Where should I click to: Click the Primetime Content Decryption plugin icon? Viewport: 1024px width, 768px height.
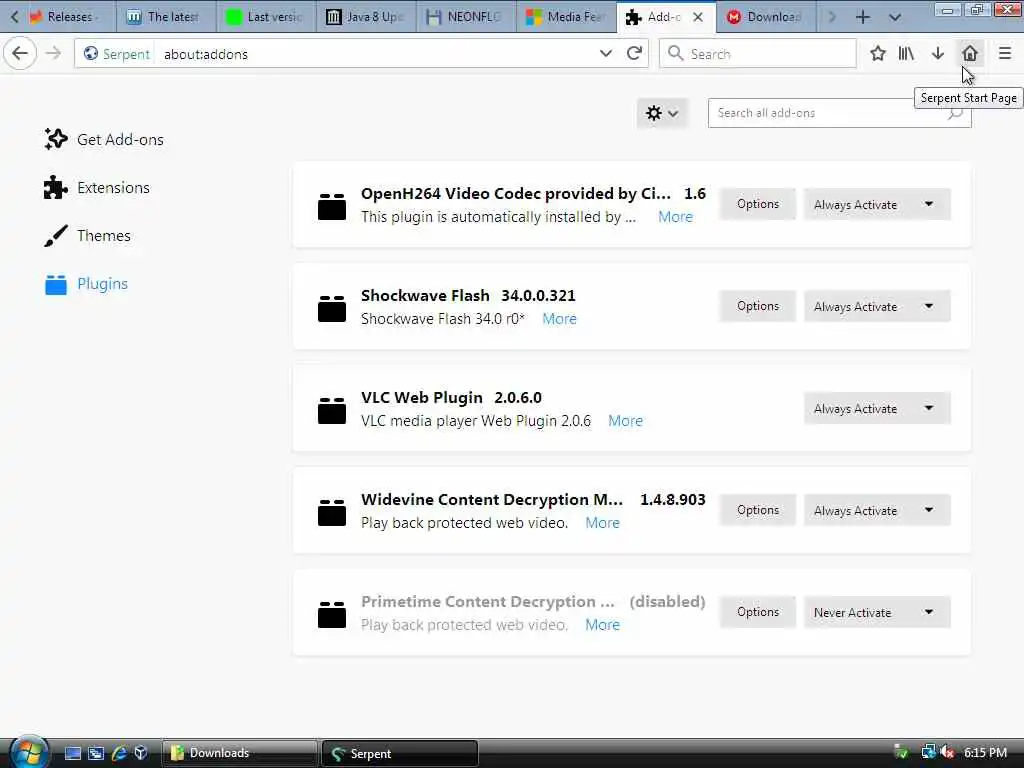(x=332, y=613)
